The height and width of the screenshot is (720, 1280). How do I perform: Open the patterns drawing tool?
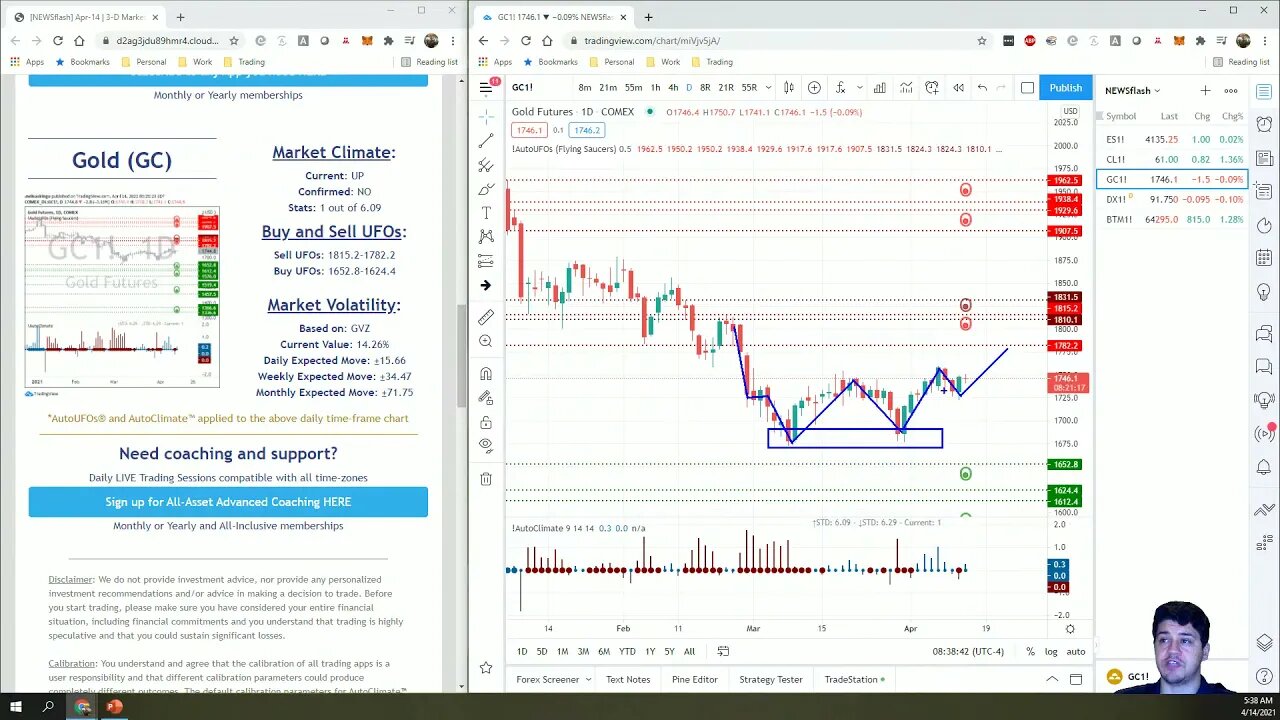[486, 237]
